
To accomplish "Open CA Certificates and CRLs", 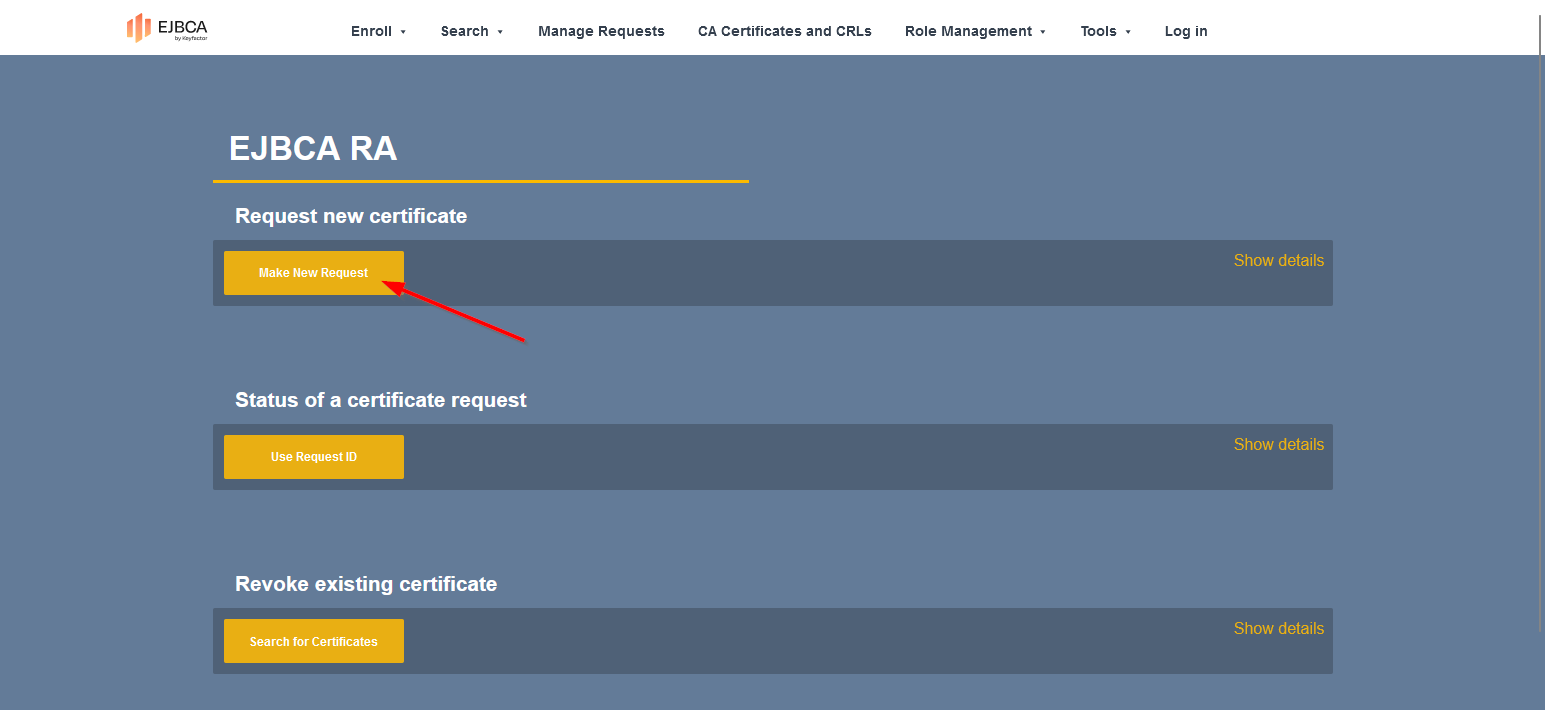I will tap(784, 31).
